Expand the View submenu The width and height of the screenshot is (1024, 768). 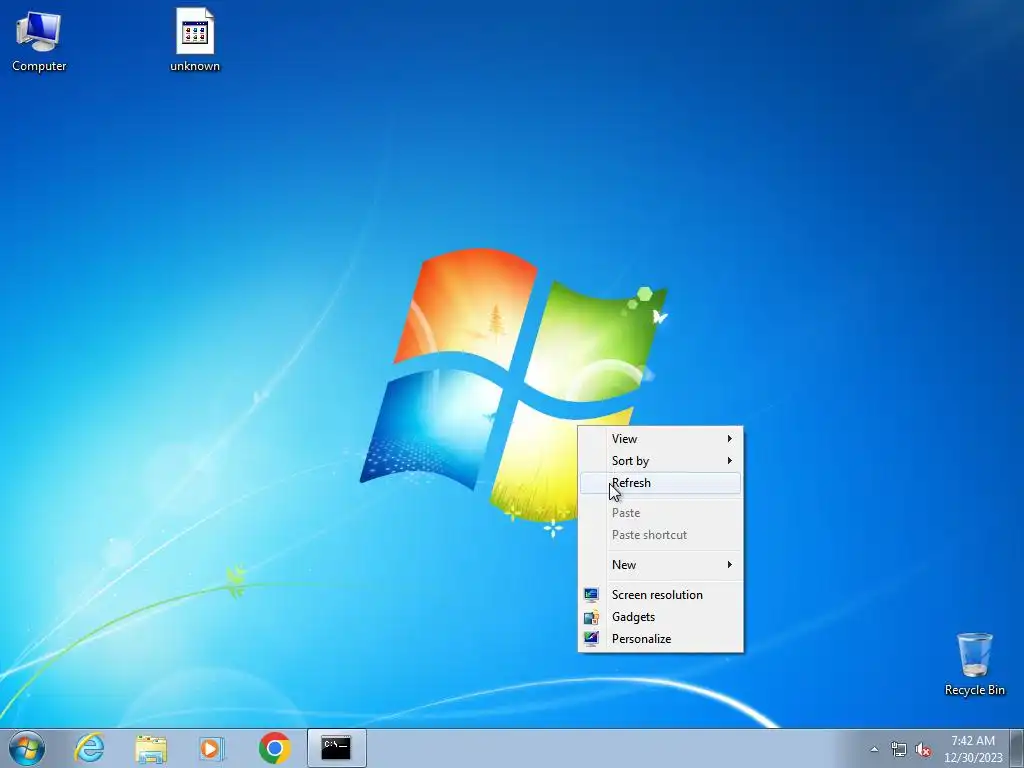coord(660,439)
